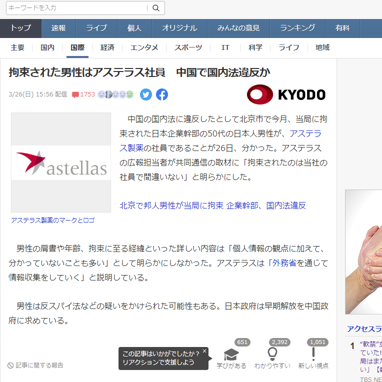Click the 外務省 link

284,263
